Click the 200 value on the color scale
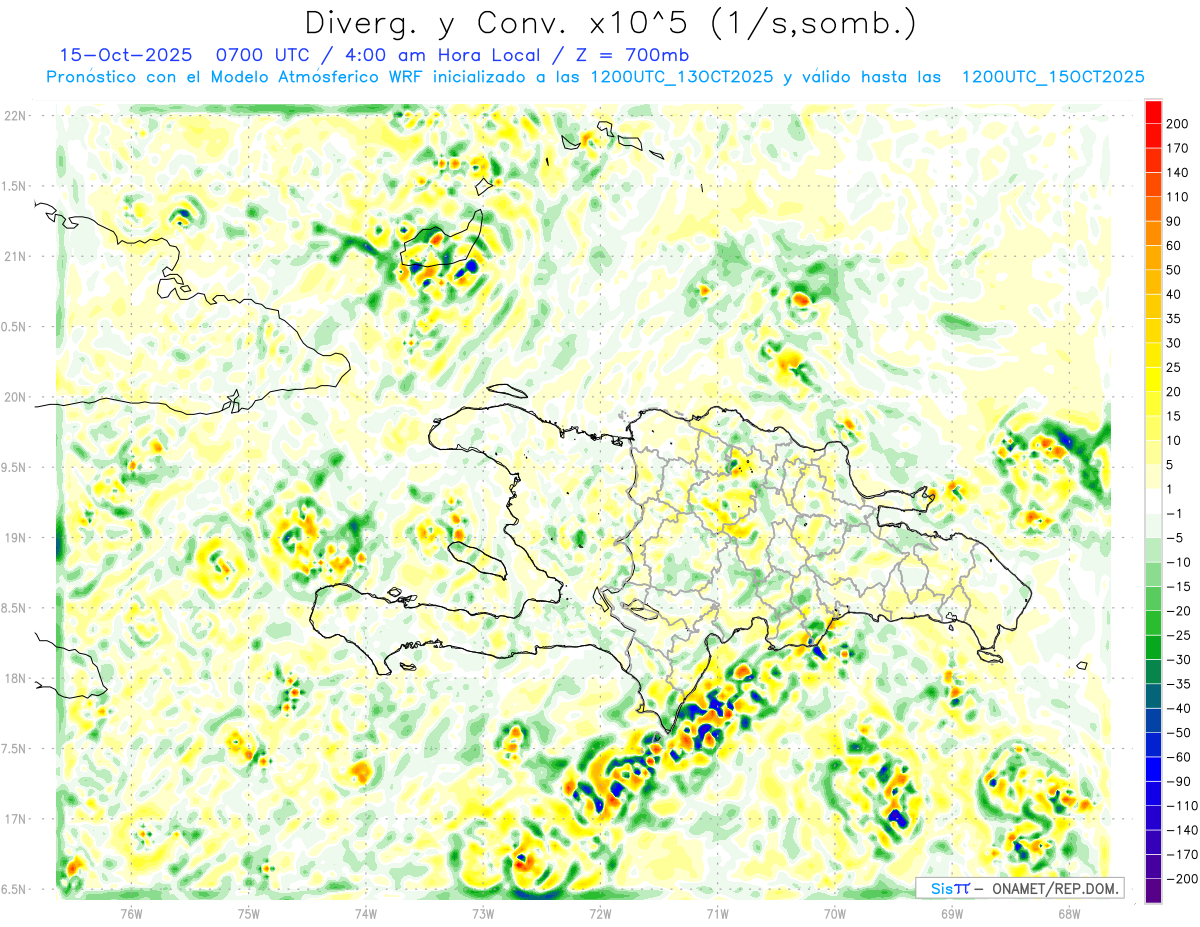This screenshot has width=1200, height=927. (1177, 123)
